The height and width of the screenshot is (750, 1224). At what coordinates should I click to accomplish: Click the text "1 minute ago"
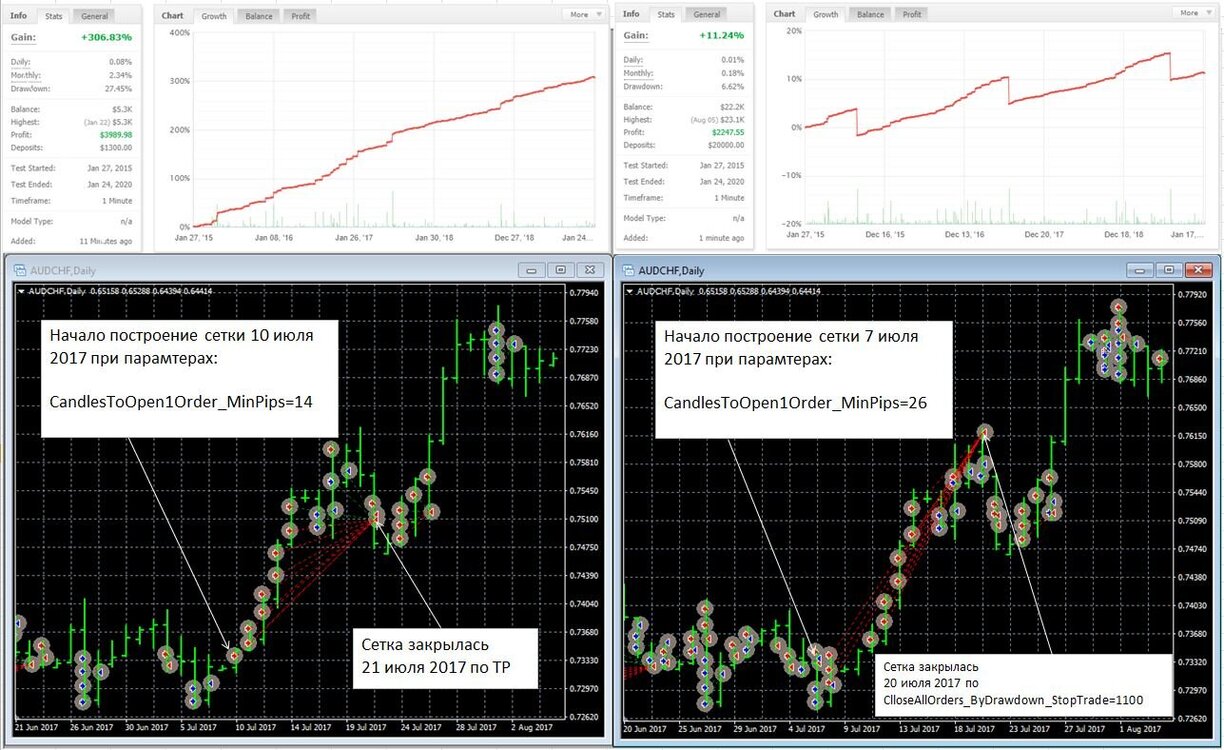tap(721, 238)
